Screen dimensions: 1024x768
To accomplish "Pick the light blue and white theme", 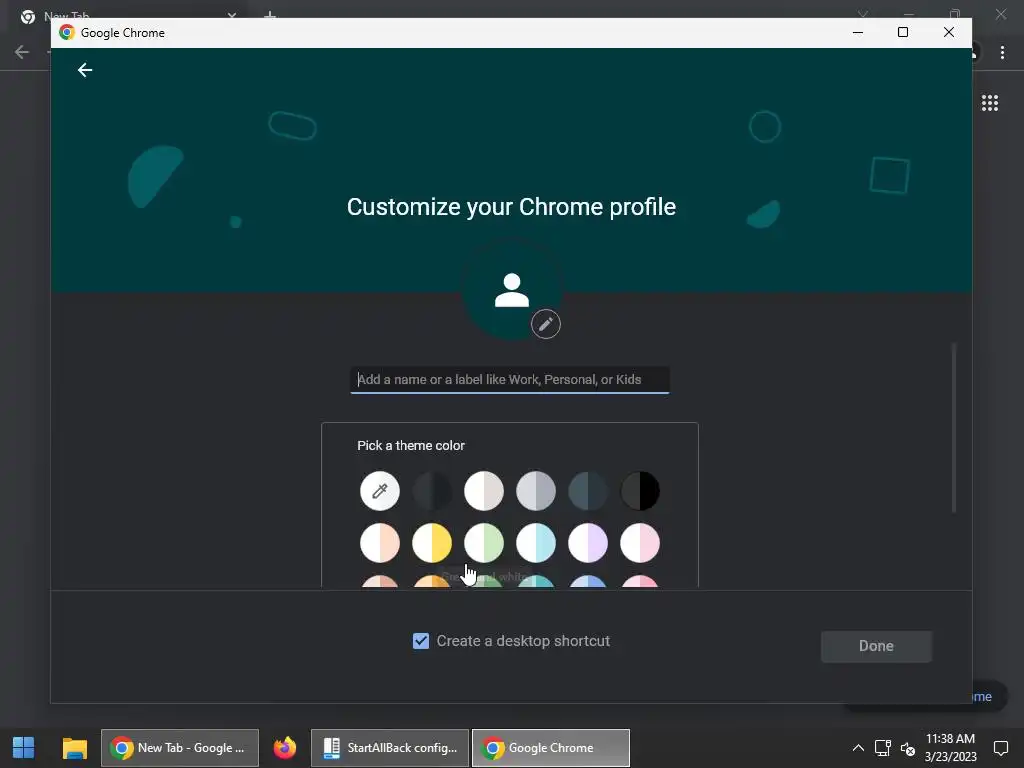I will (x=536, y=543).
